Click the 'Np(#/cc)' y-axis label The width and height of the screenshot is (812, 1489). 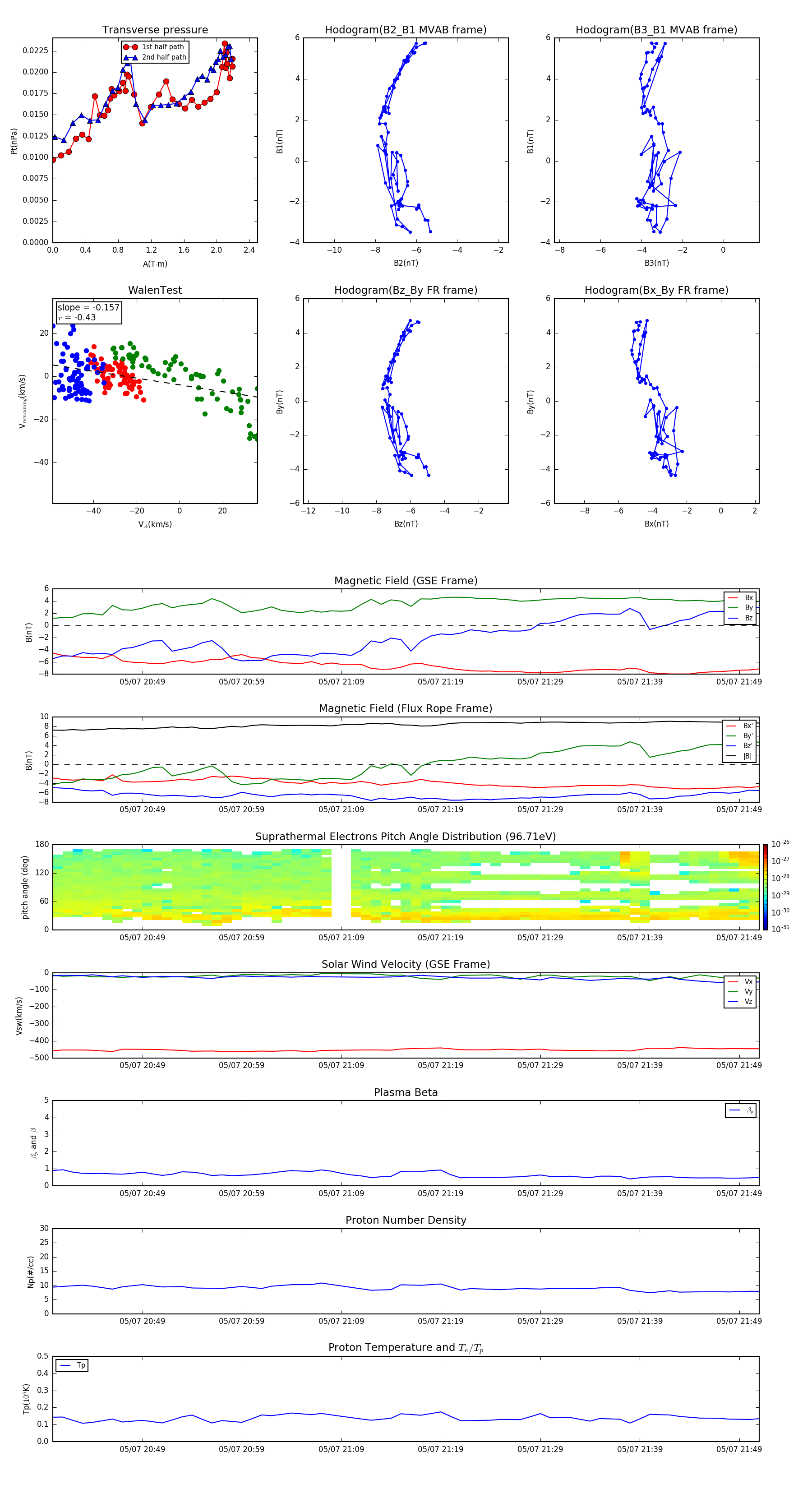31,1271
